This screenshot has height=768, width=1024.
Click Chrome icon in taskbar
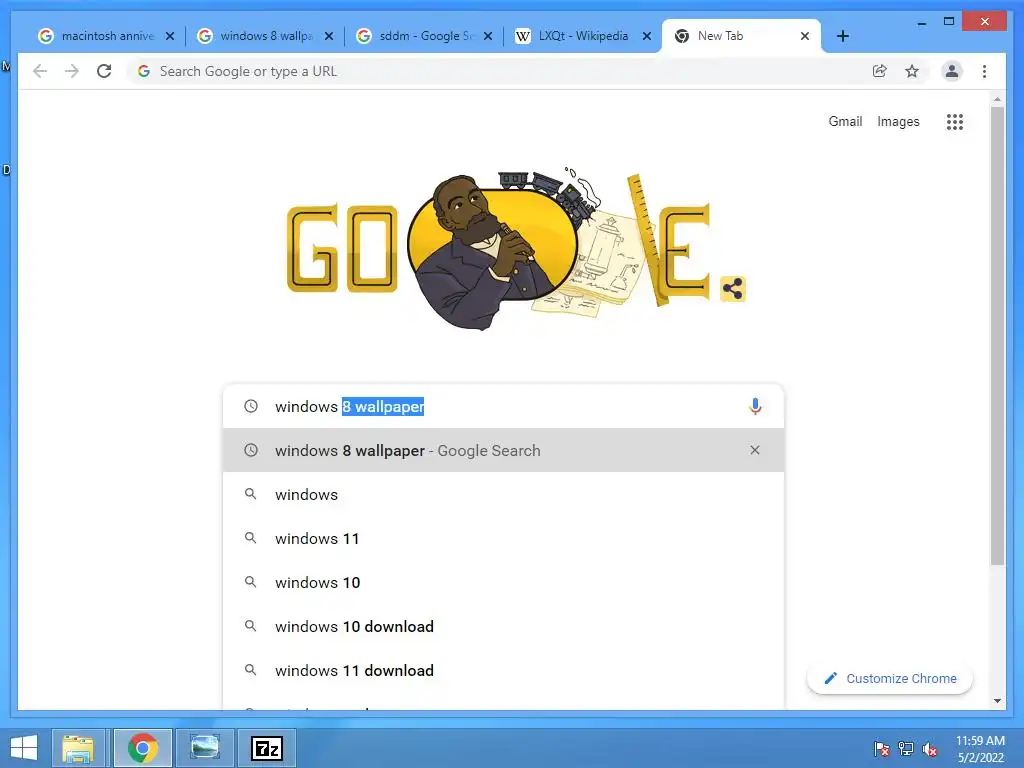(142, 748)
